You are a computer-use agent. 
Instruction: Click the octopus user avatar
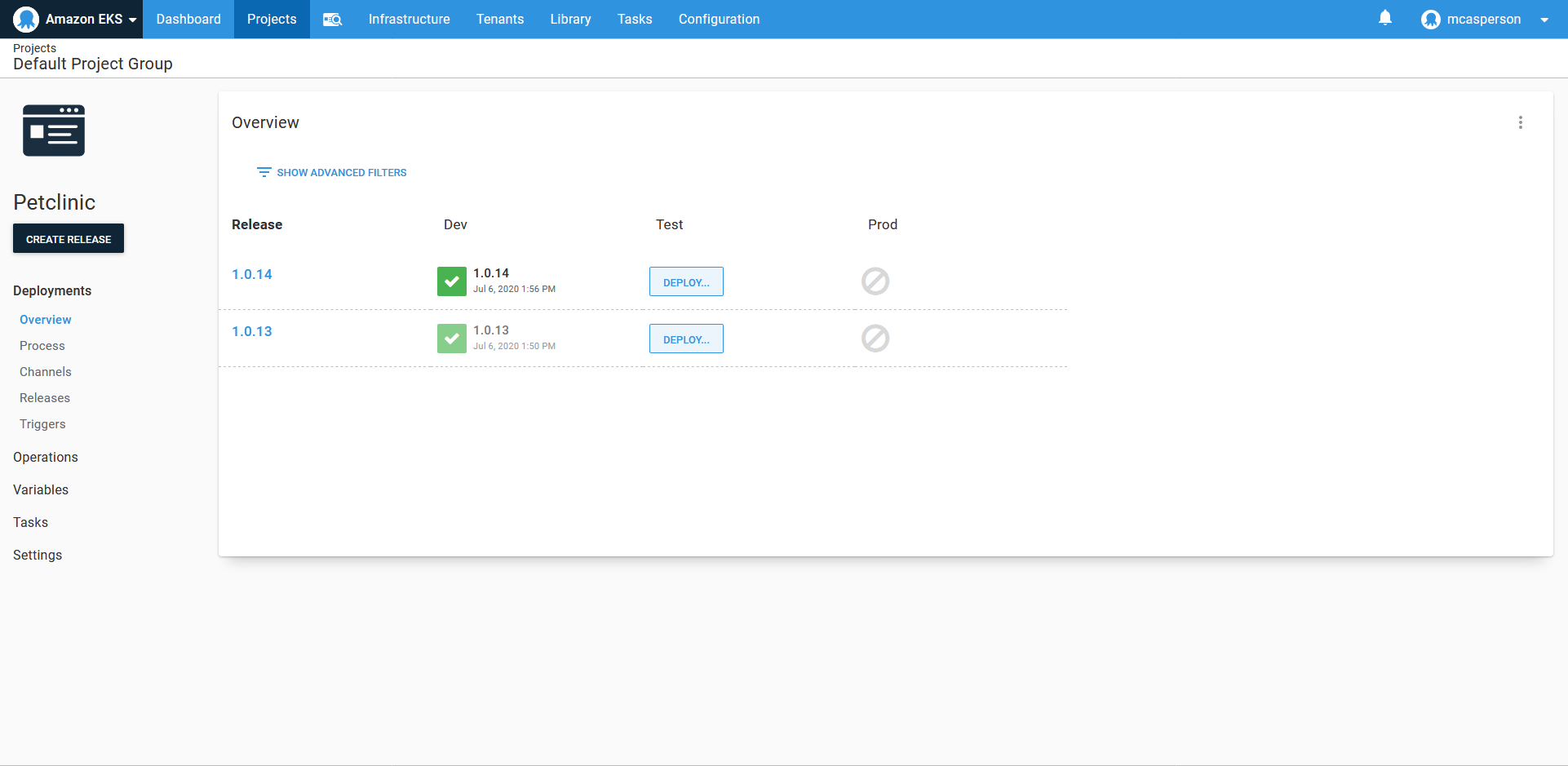1431,19
